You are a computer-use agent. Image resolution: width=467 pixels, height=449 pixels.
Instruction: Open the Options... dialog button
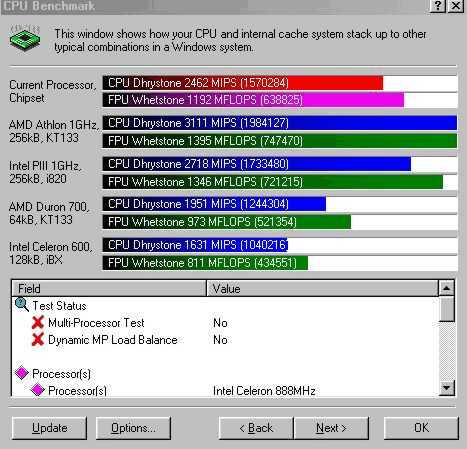pyautogui.click(x=133, y=428)
